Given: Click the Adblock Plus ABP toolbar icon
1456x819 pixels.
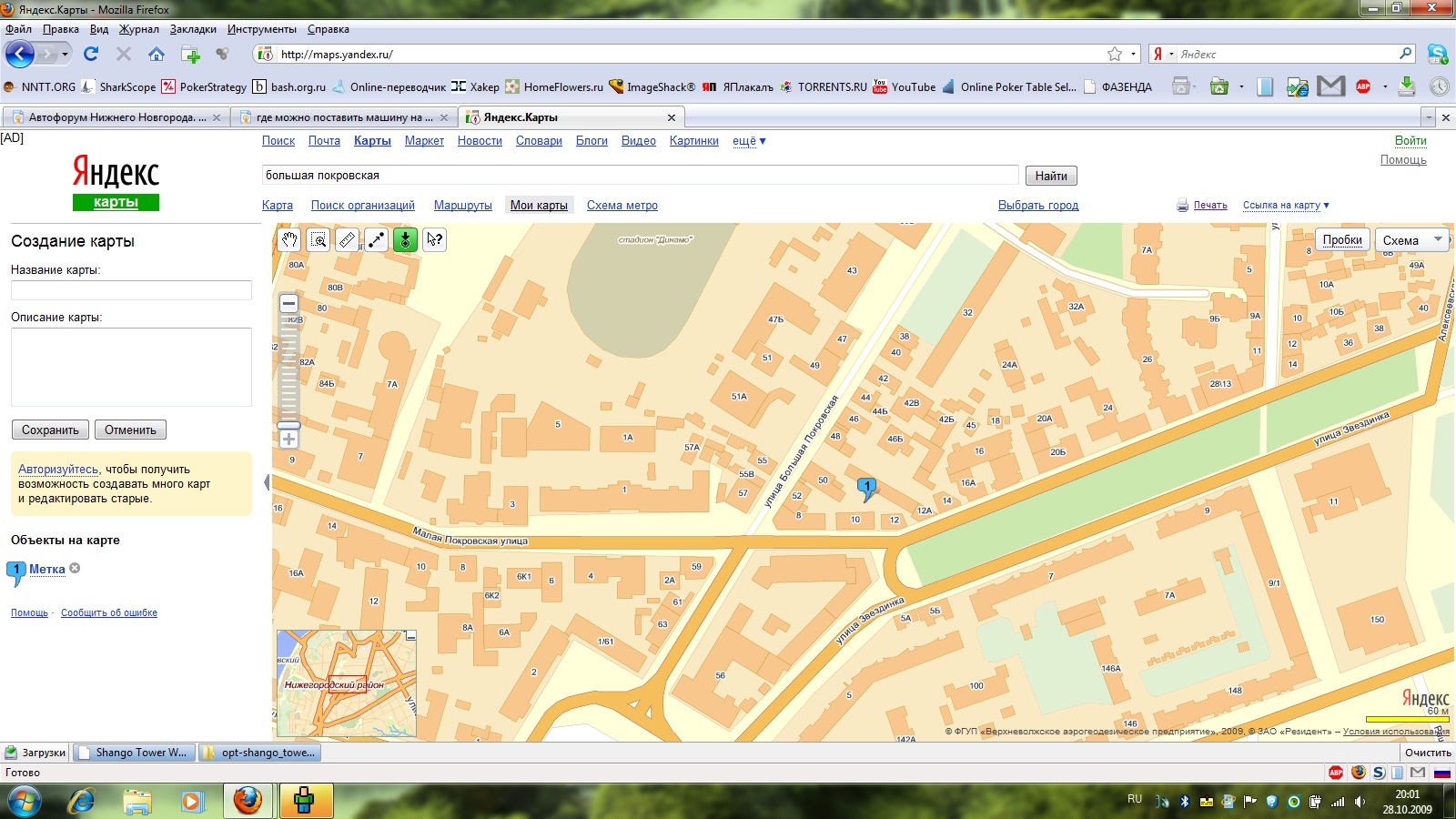Looking at the screenshot, I should pos(1363,86).
